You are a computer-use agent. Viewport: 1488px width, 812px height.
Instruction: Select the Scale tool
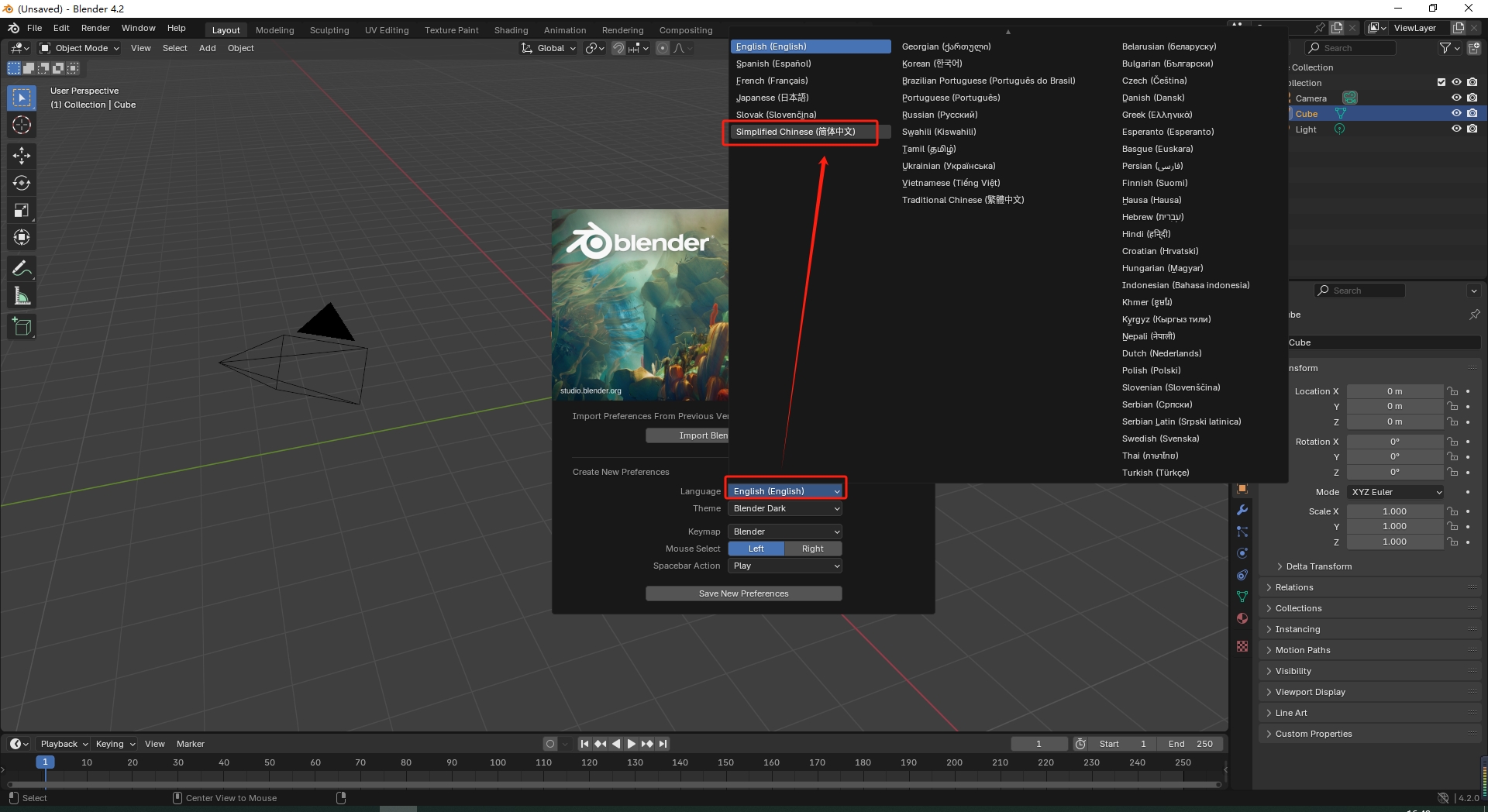point(21,210)
